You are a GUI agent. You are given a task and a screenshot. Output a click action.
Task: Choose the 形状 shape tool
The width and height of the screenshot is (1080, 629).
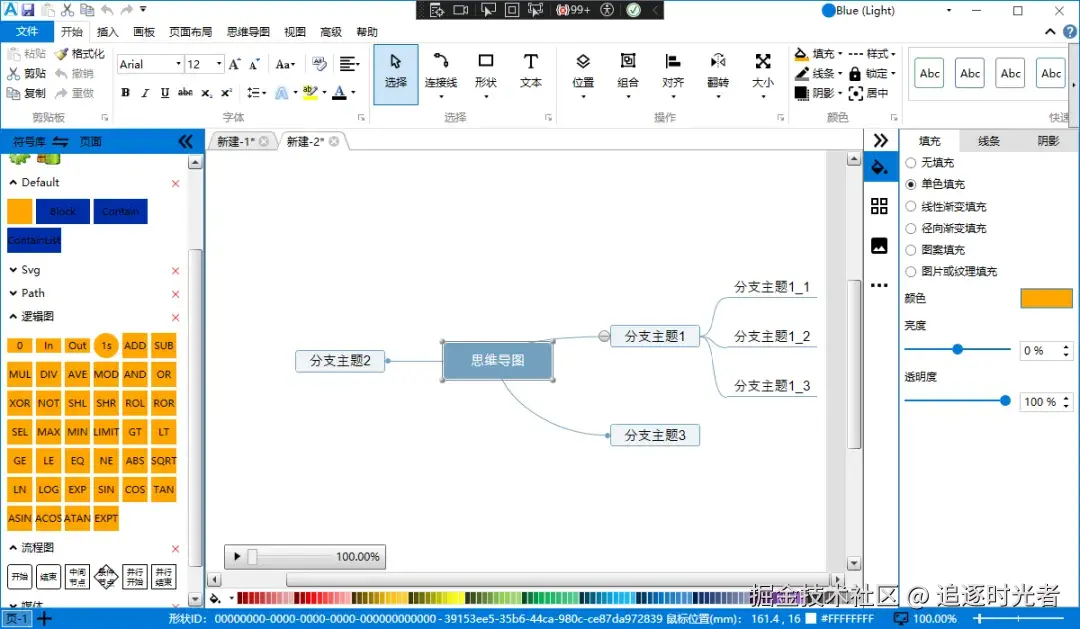[x=486, y=72]
